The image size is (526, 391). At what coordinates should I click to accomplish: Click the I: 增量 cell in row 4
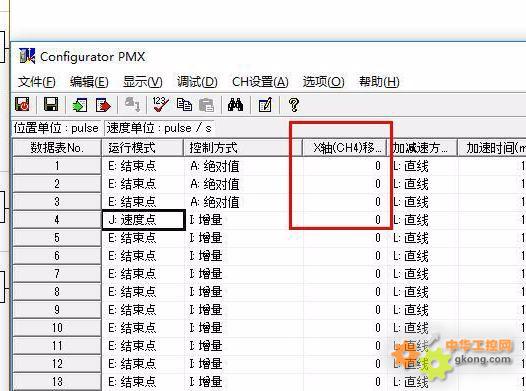coord(244,220)
